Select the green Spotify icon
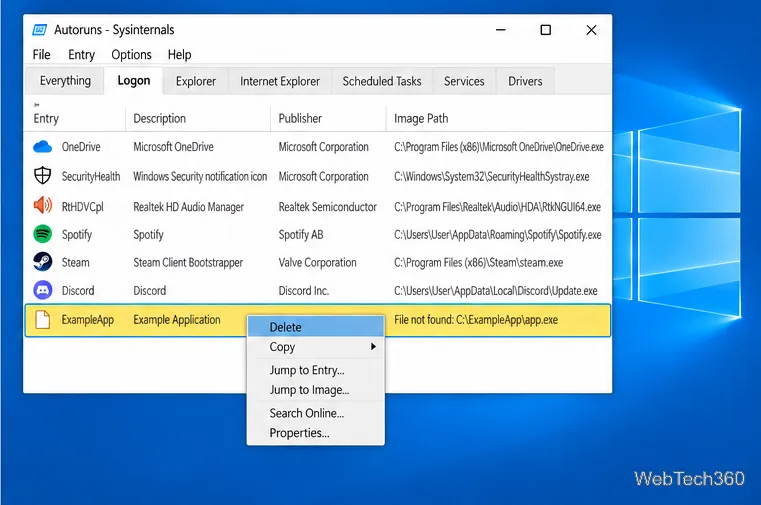This screenshot has height=505, width=761. click(x=43, y=234)
